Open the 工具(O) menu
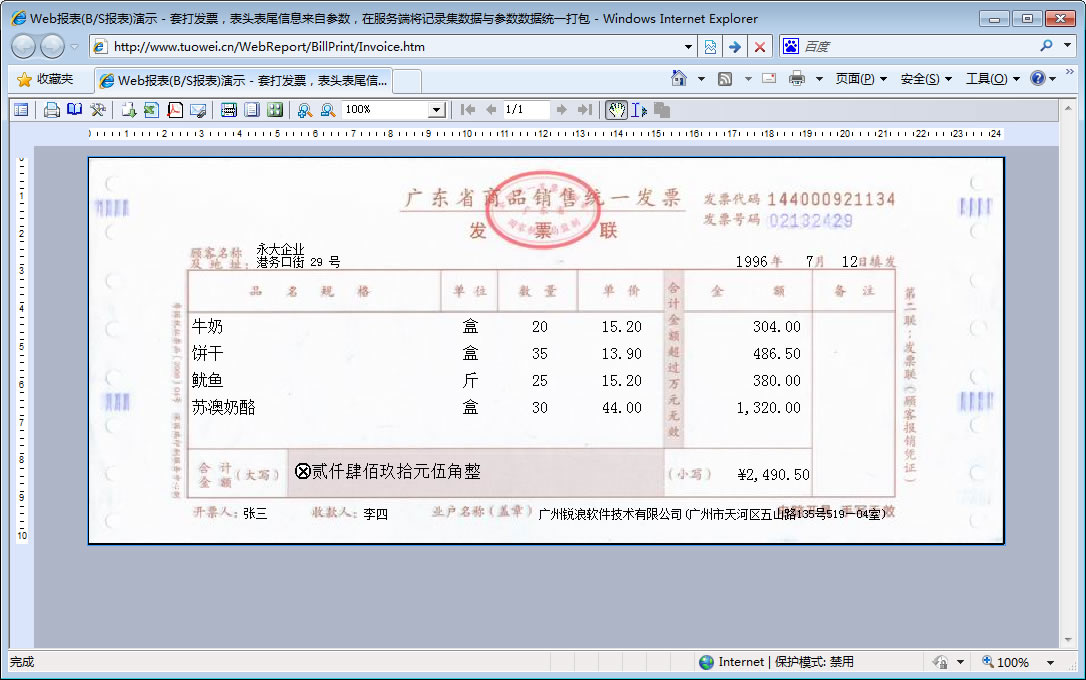Screen dimensions: 1086x680 coord(992,79)
